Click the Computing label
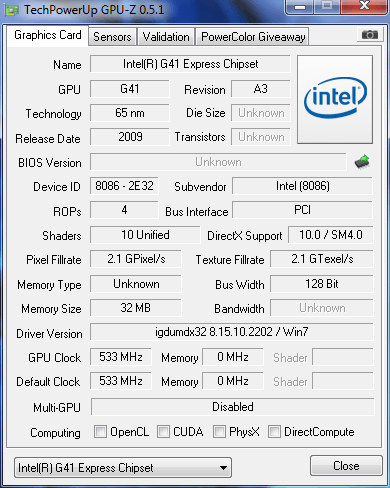Screen dimensions: 390x488 [x=55, y=433]
